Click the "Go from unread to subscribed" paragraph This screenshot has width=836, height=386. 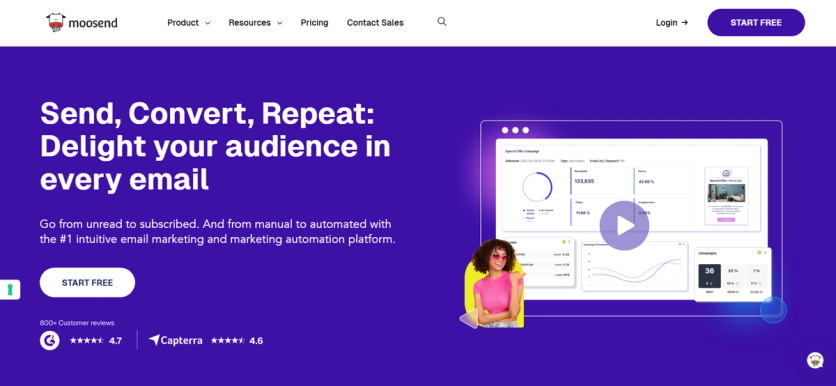218,231
